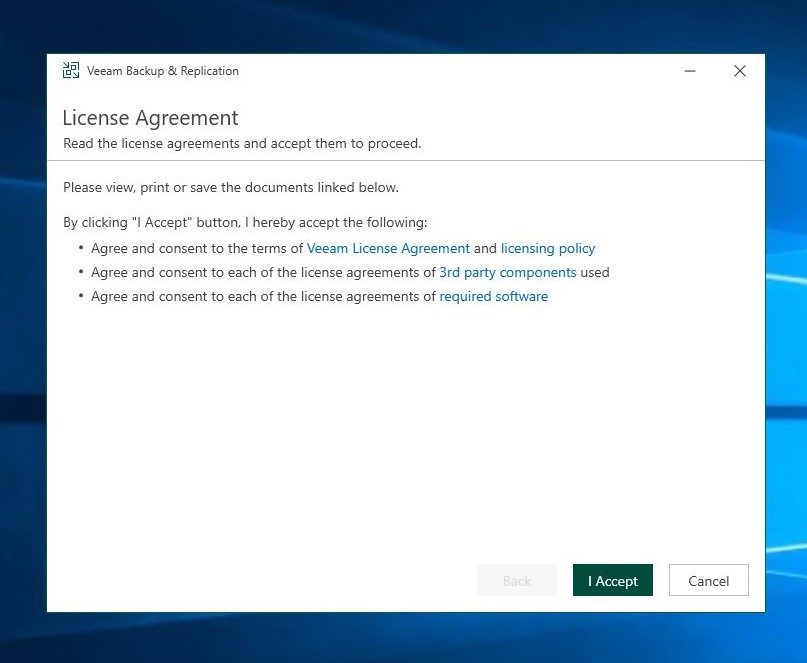The image size is (807, 663).
Task: Click 'Please view, print or save' text
Action: tap(231, 187)
